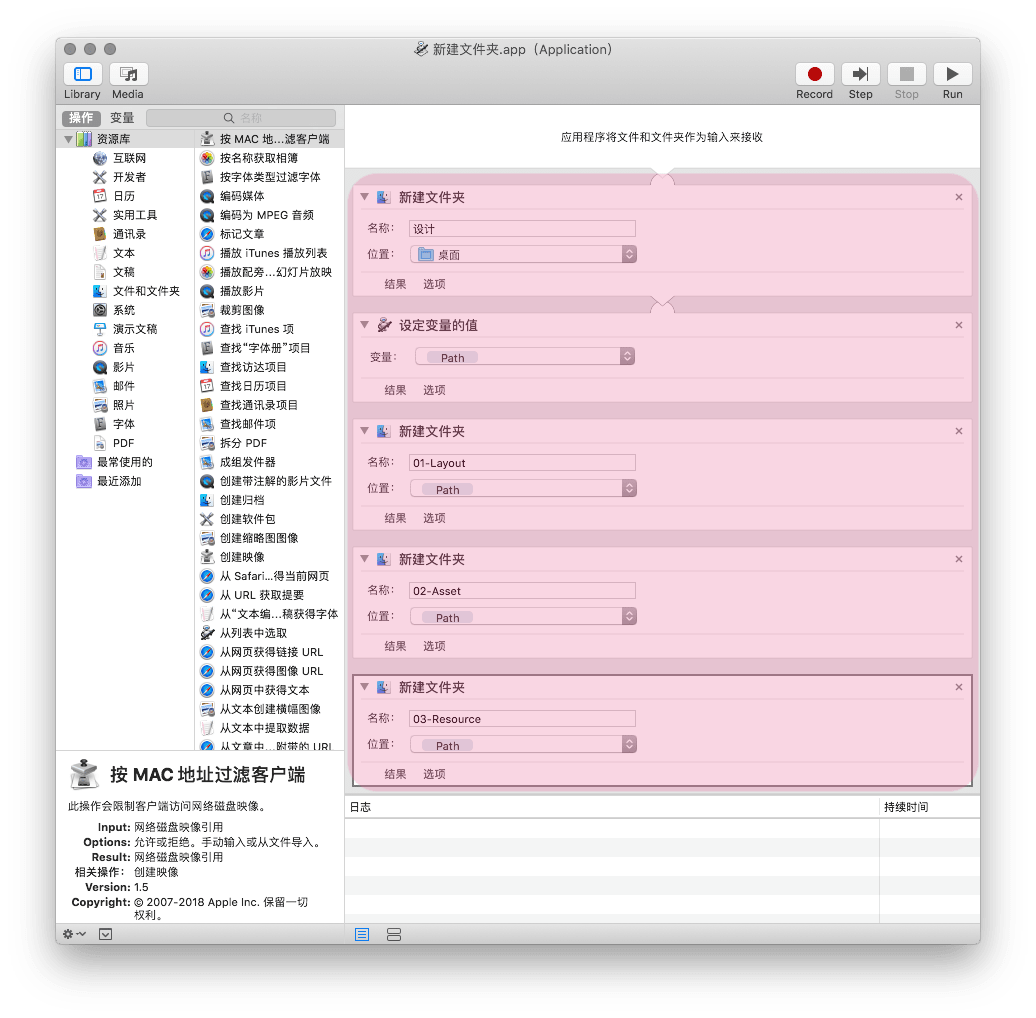Open the 变量 Path dropdown
The image size is (1036, 1018).
[523, 357]
